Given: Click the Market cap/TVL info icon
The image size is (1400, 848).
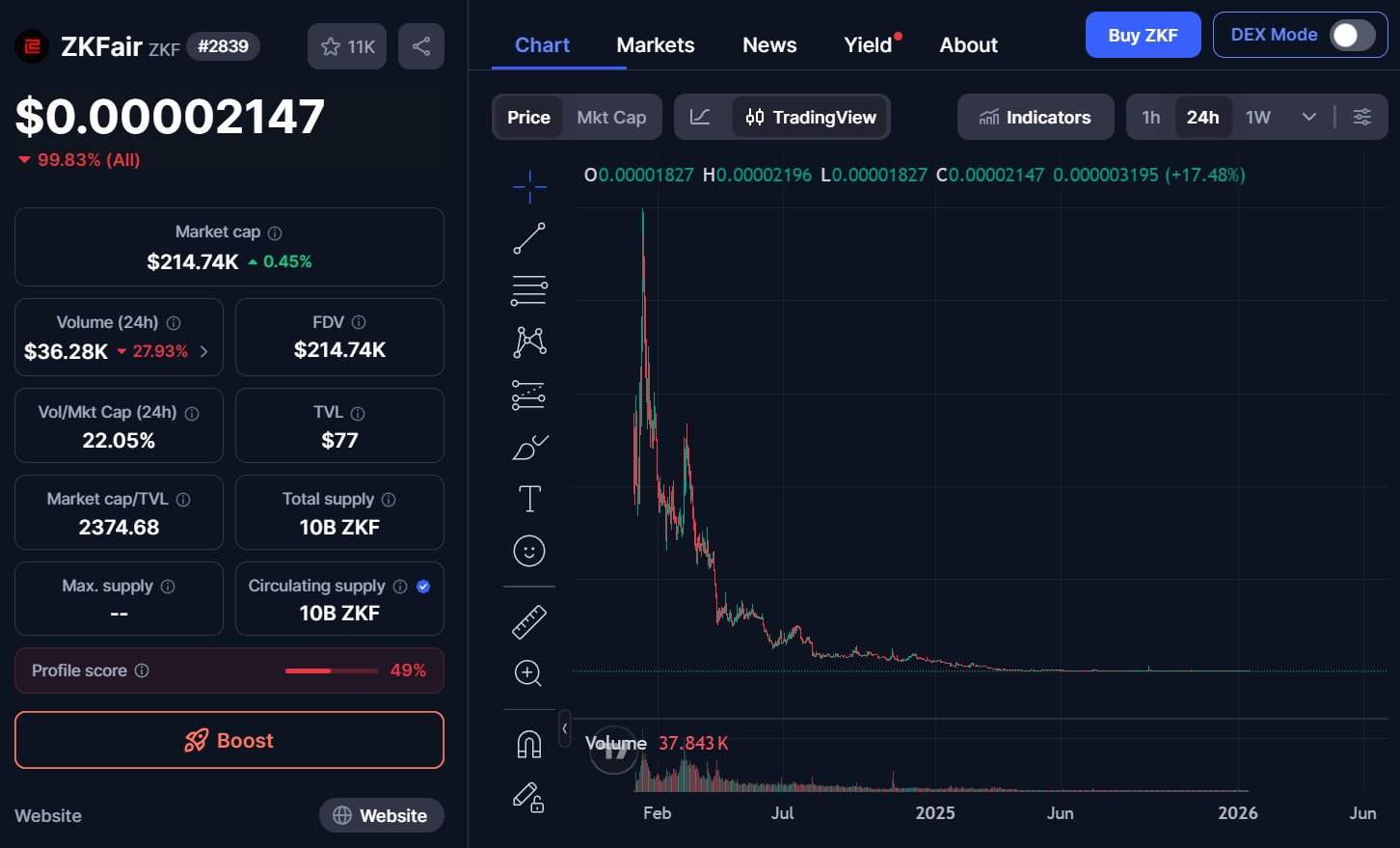Looking at the screenshot, I should coord(183,500).
